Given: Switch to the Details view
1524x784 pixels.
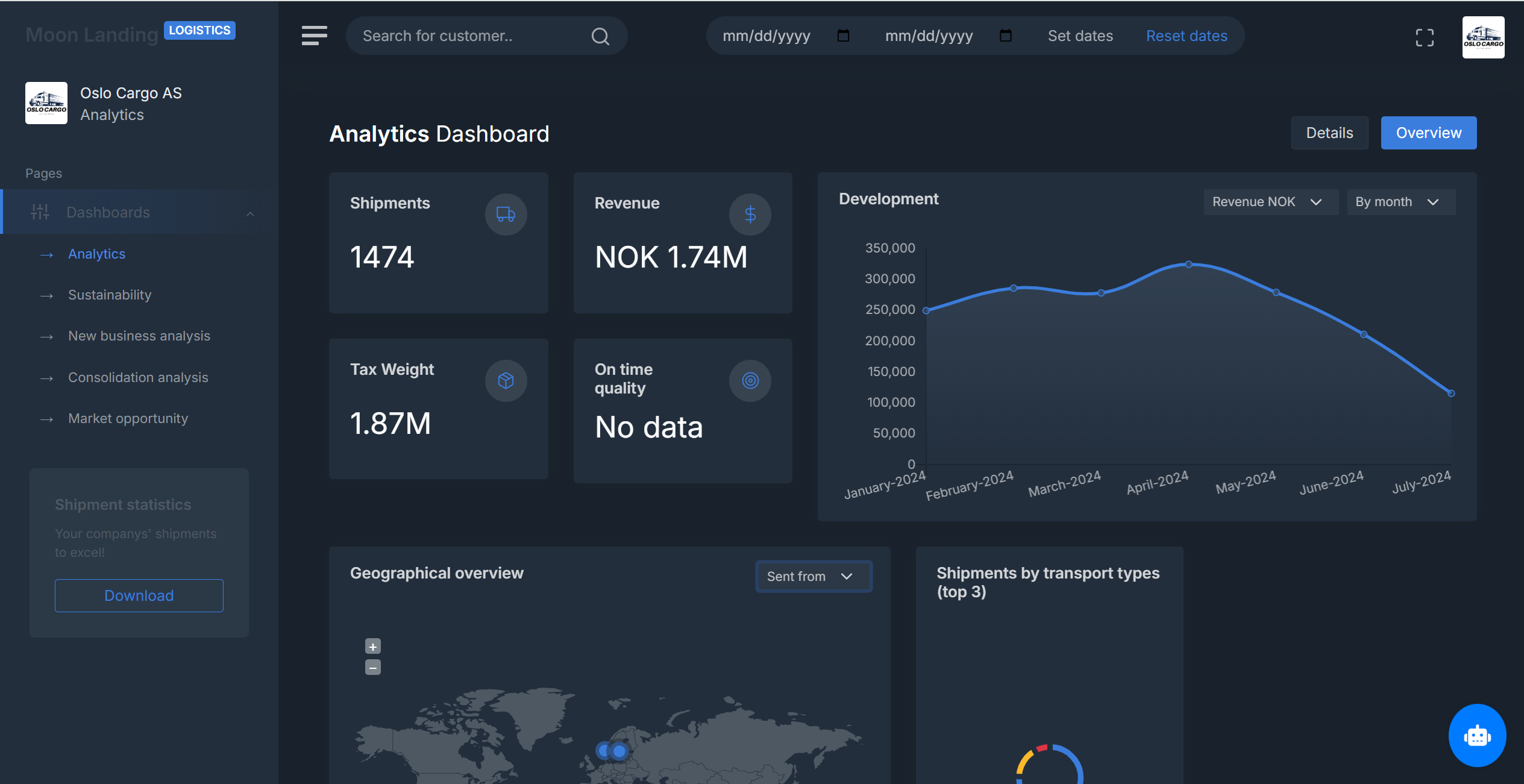Looking at the screenshot, I should (x=1329, y=133).
